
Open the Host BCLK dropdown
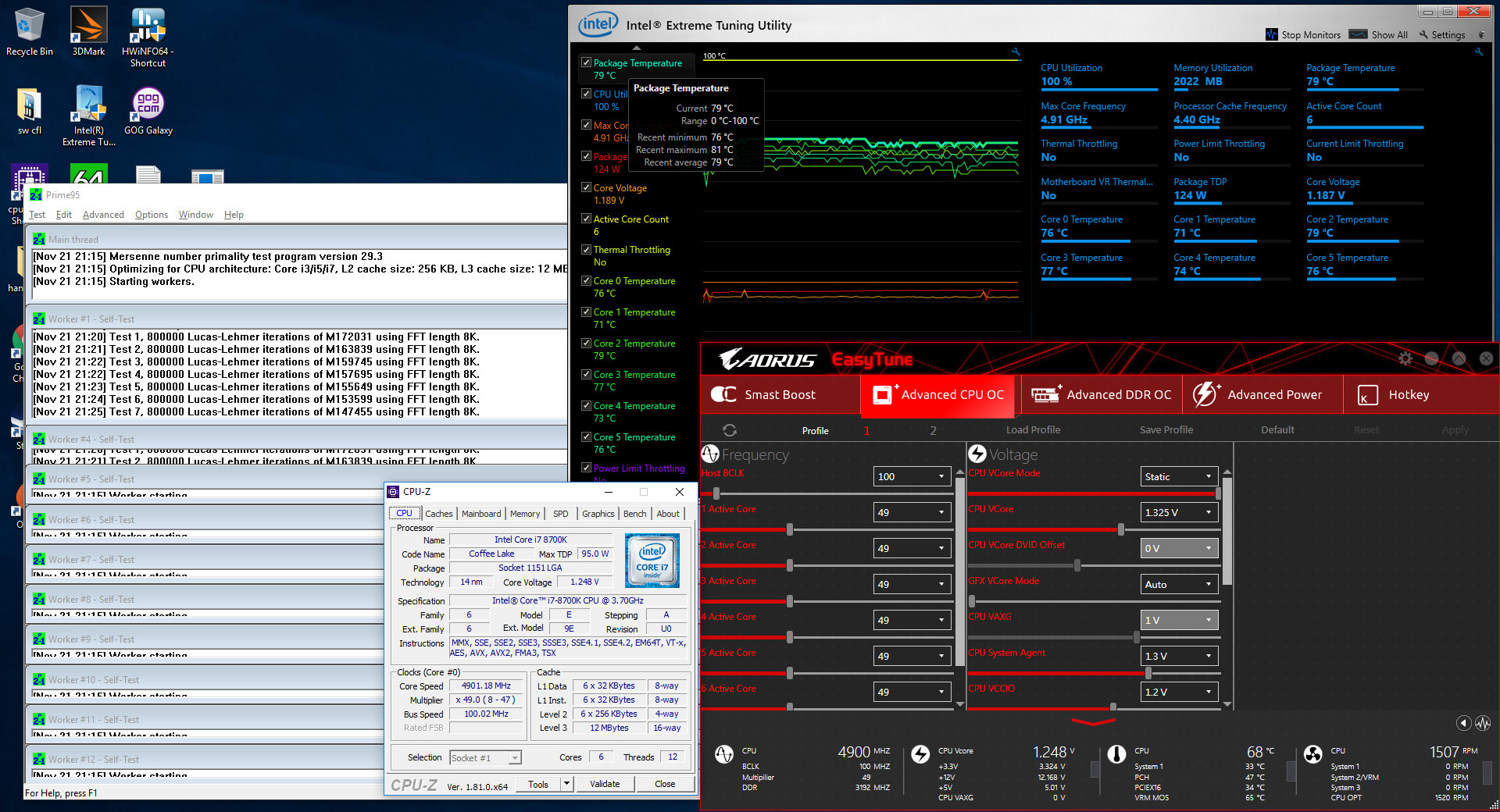tap(912, 476)
